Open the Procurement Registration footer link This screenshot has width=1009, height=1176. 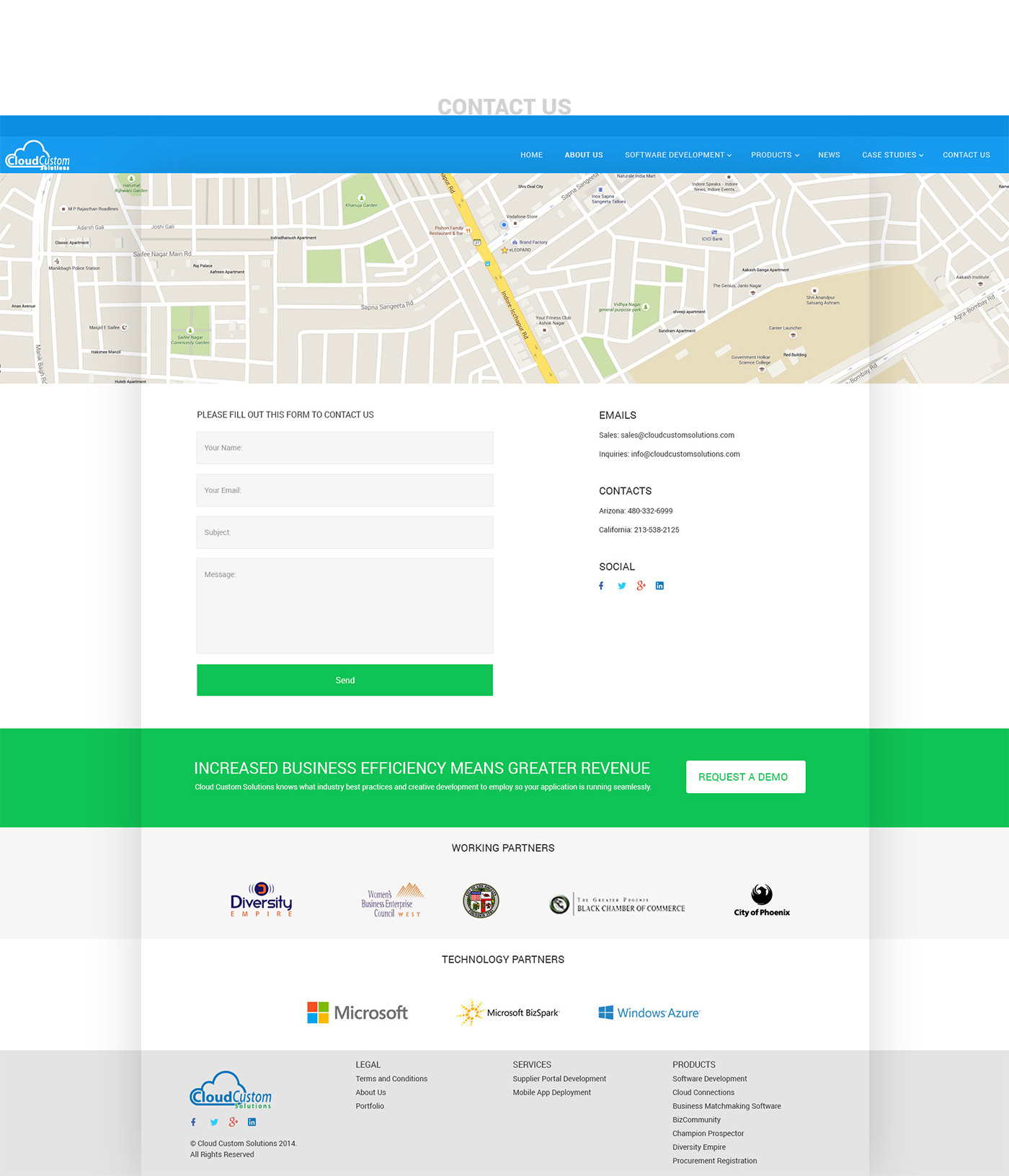[x=714, y=1161]
